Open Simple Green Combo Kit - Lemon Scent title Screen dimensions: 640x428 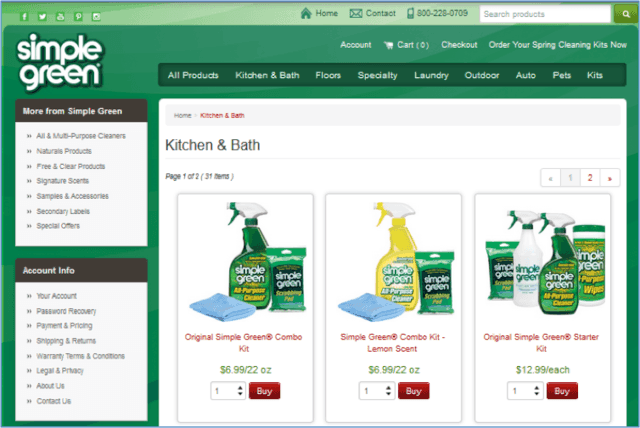[392, 343]
